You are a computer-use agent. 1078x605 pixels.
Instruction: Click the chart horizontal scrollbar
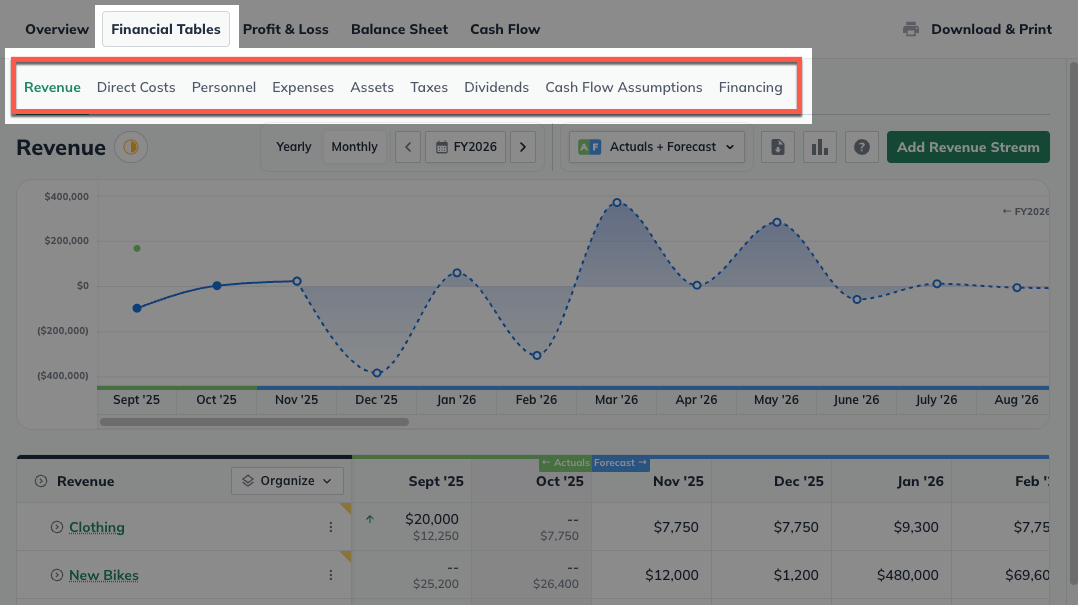(x=254, y=421)
